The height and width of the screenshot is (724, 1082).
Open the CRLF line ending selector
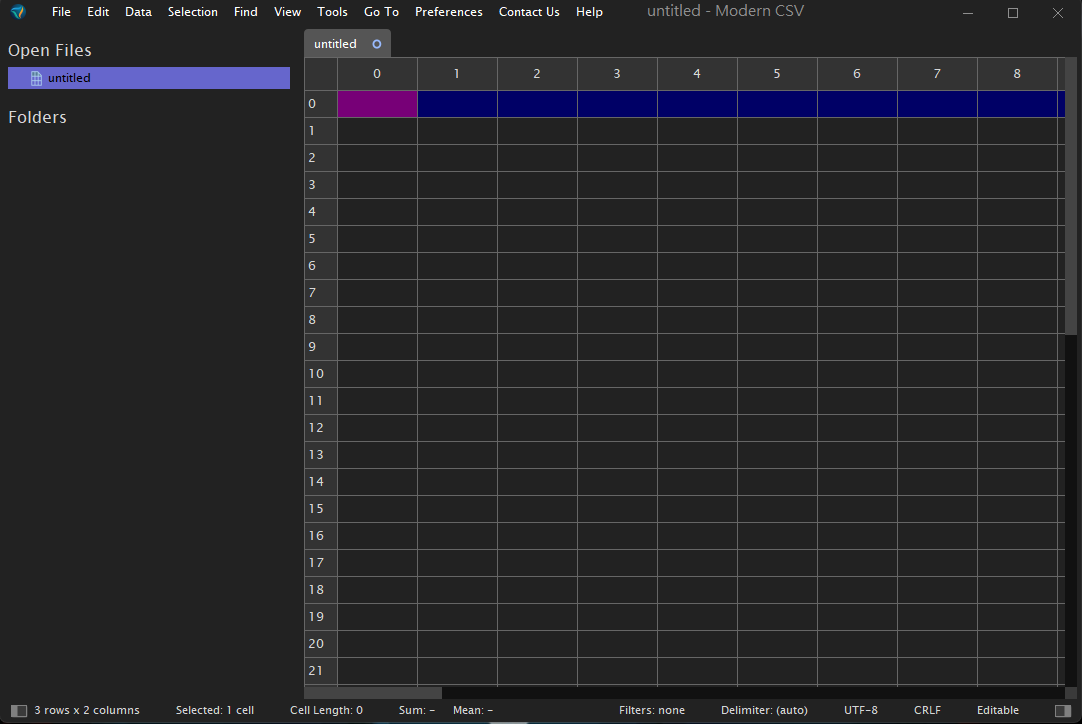tap(927, 710)
